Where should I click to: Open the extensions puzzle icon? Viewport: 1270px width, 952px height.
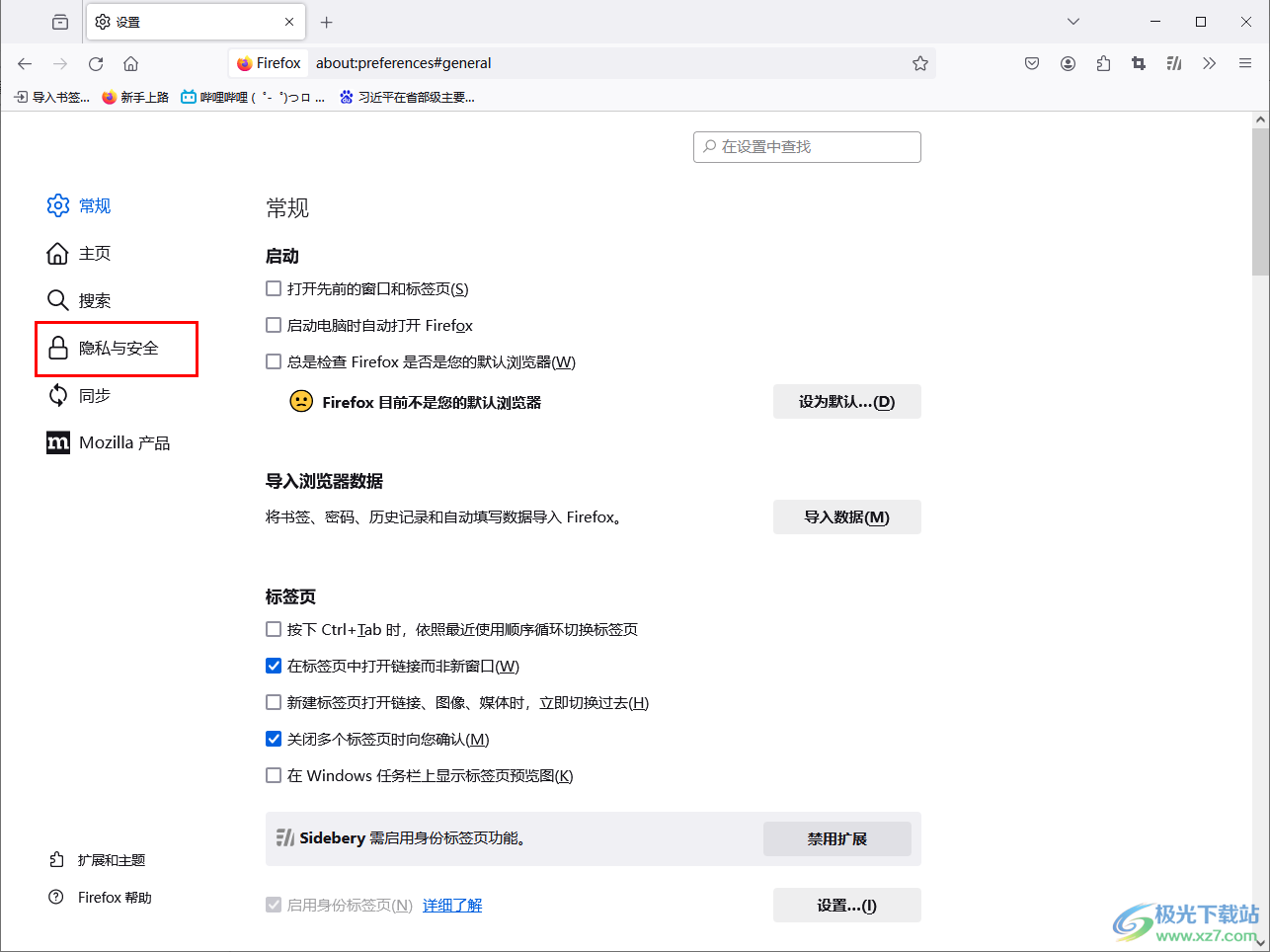[1103, 63]
